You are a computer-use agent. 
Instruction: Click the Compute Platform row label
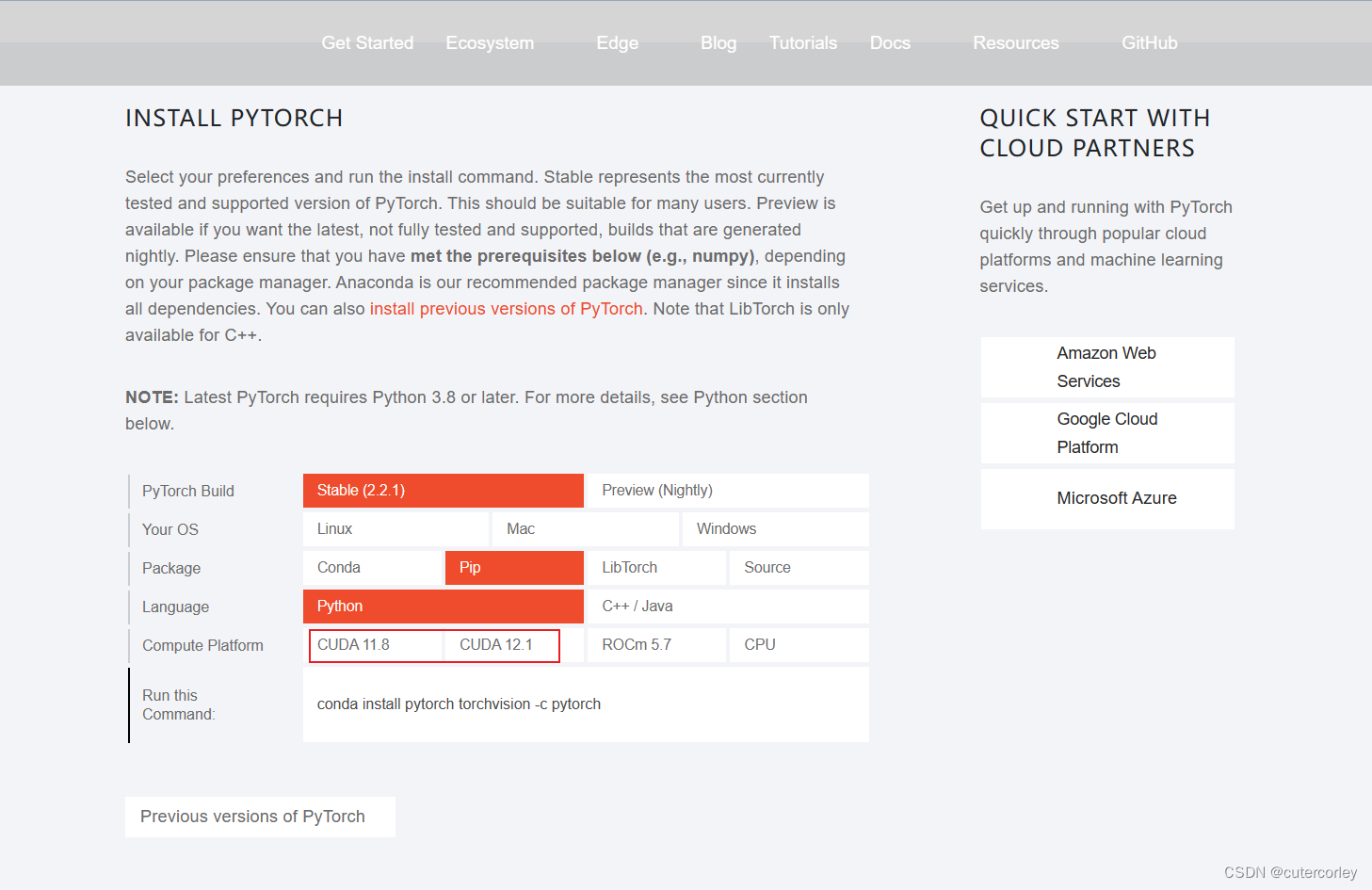pyautogui.click(x=202, y=646)
